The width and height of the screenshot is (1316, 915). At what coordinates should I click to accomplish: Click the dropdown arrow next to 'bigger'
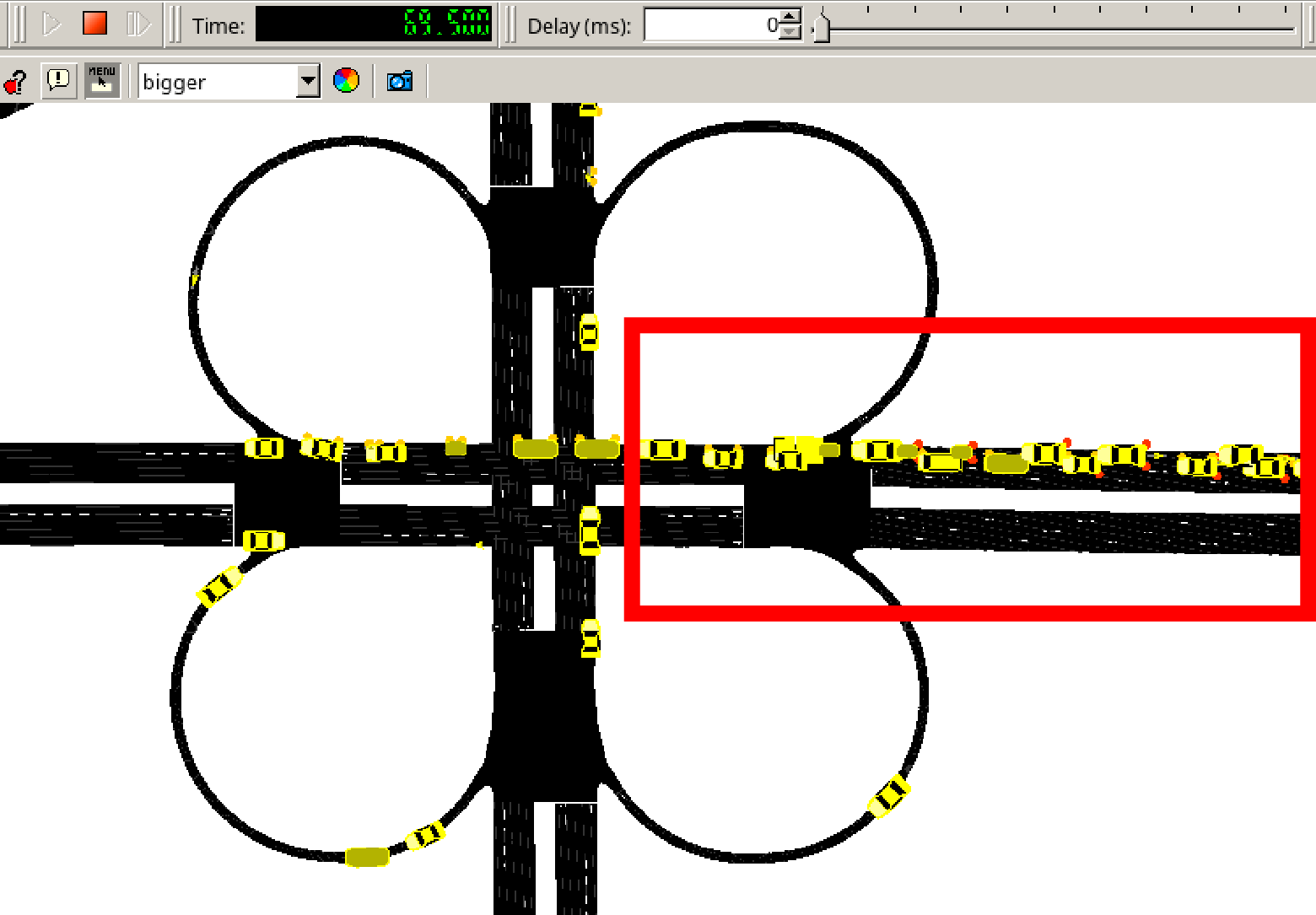tap(308, 82)
